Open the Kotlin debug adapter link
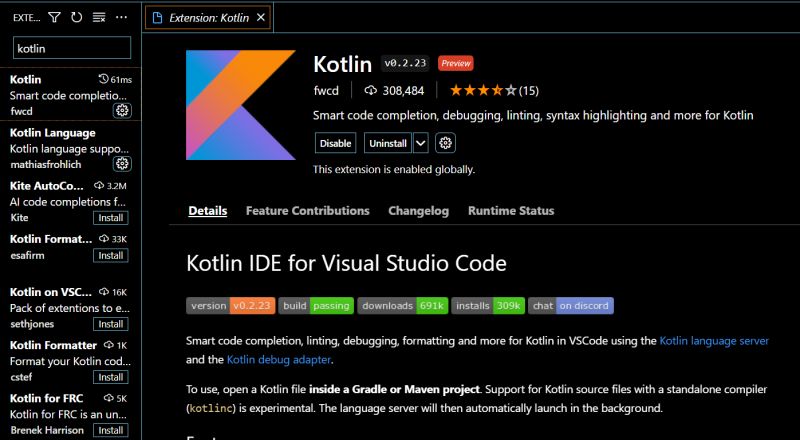The width and height of the screenshot is (800, 440). (x=279, y=359)
